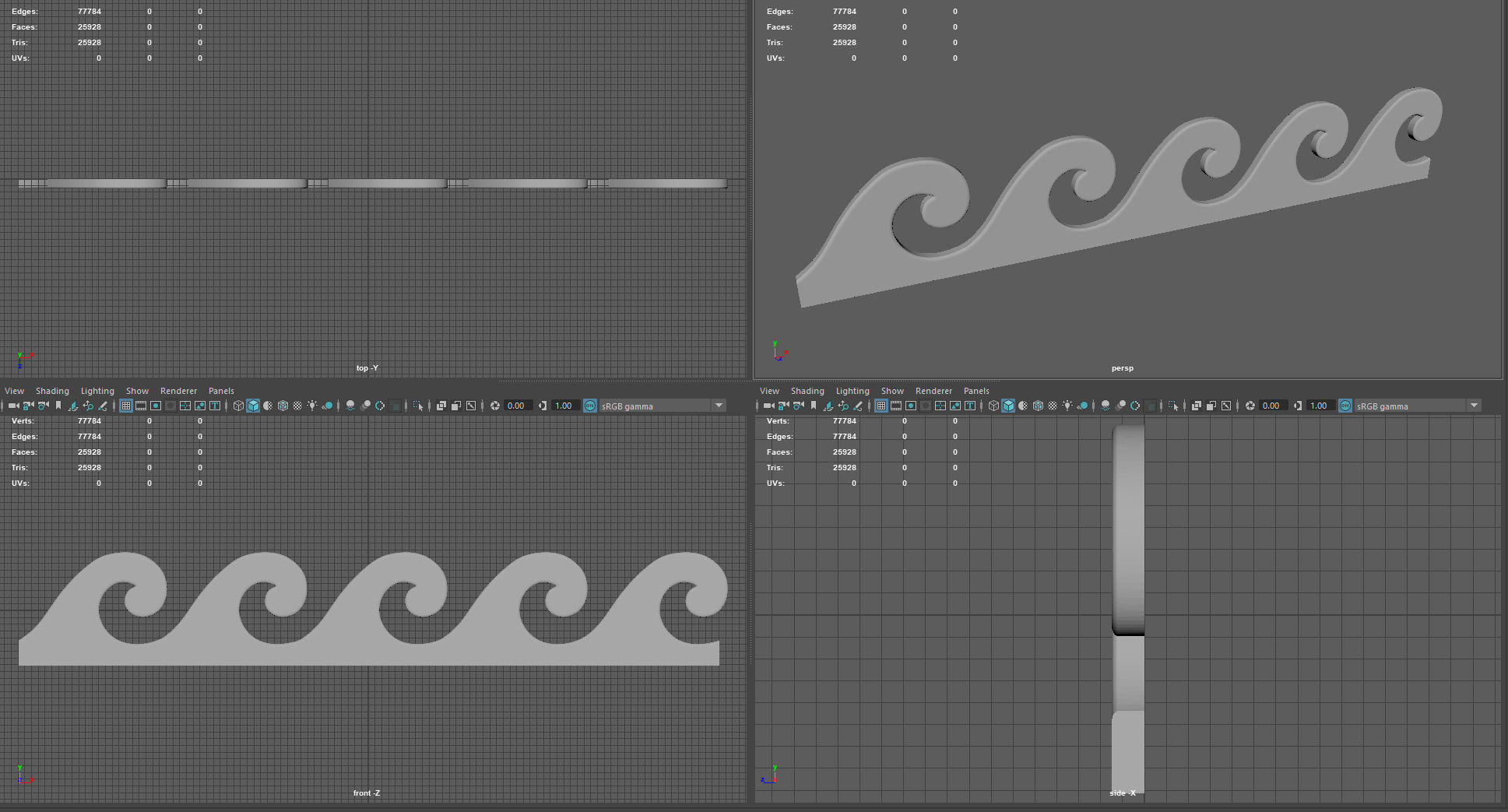
Task: Click 2D Pan/Zoom icon in front panel toolbar
Action: 88,406
